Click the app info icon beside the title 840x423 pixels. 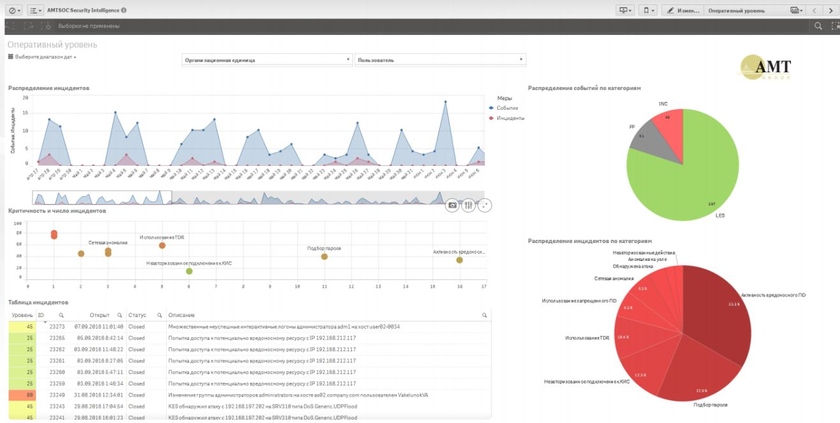coord(124,10)
